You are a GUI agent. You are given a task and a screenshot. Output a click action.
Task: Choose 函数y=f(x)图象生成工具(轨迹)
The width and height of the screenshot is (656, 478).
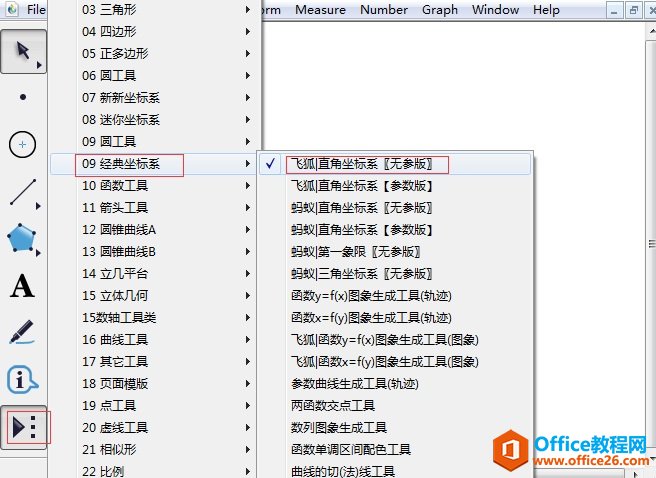point(395,296)
